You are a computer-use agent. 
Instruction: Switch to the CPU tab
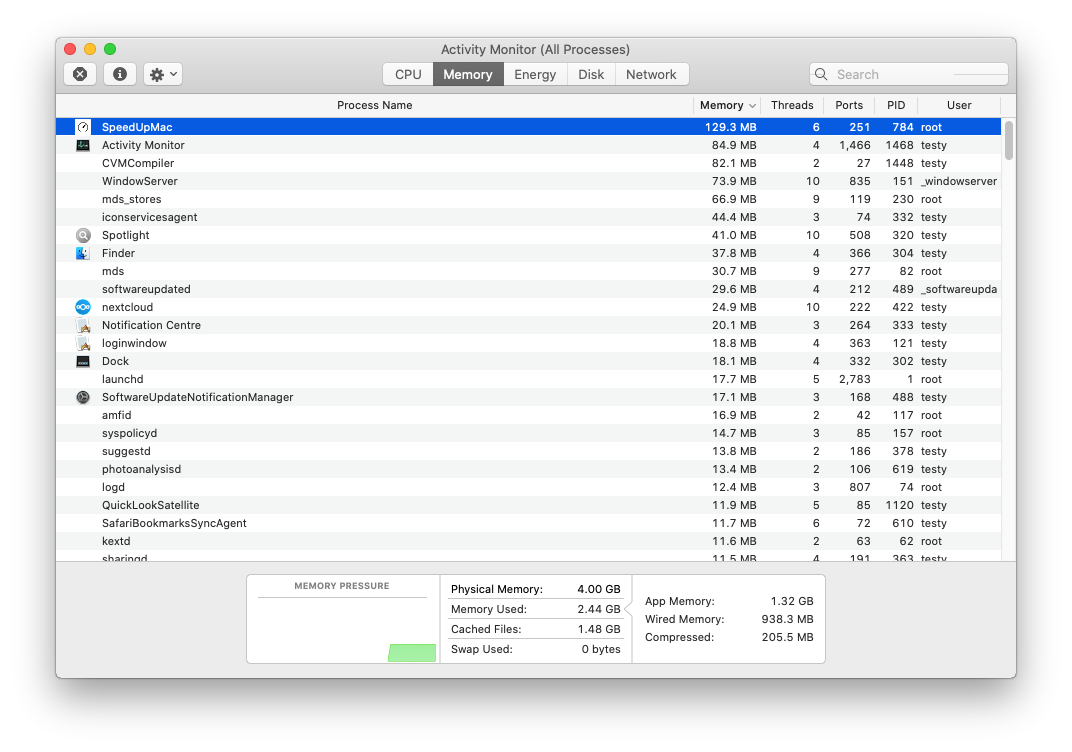407,73
